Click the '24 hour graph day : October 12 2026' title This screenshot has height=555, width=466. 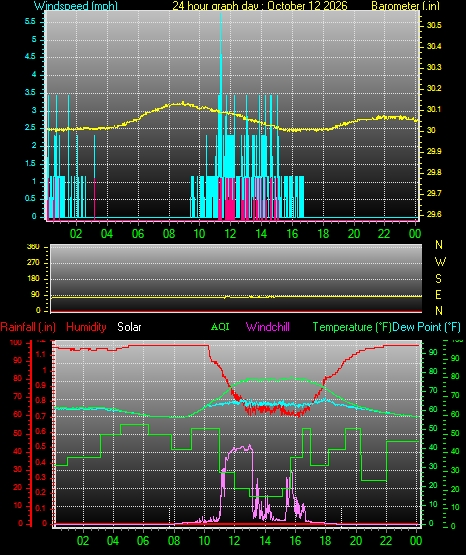click(260, 6)
